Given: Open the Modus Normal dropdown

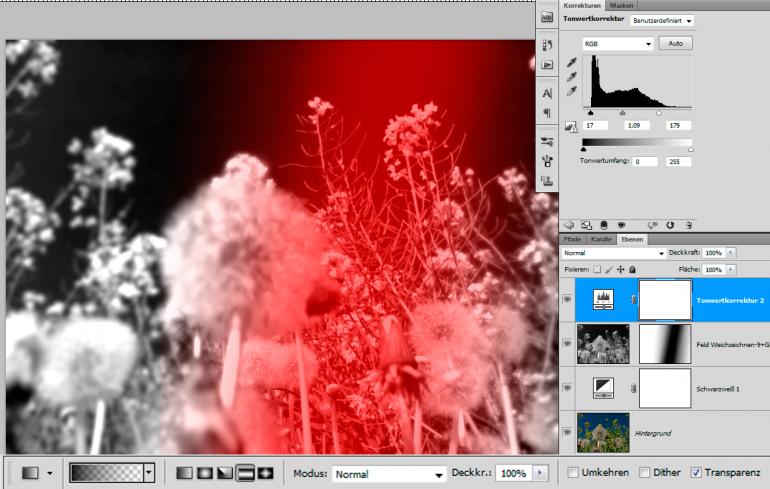Looking at the screenshot, I should click(x=388, y=474).
